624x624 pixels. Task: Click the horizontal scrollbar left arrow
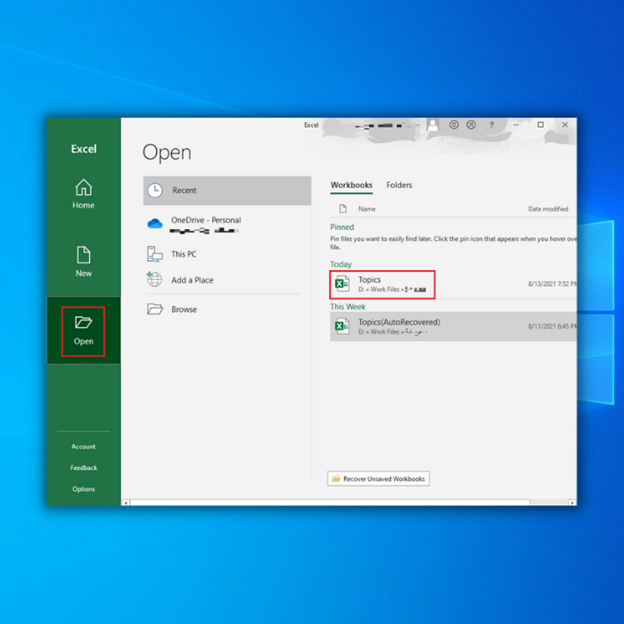(126, 503)
